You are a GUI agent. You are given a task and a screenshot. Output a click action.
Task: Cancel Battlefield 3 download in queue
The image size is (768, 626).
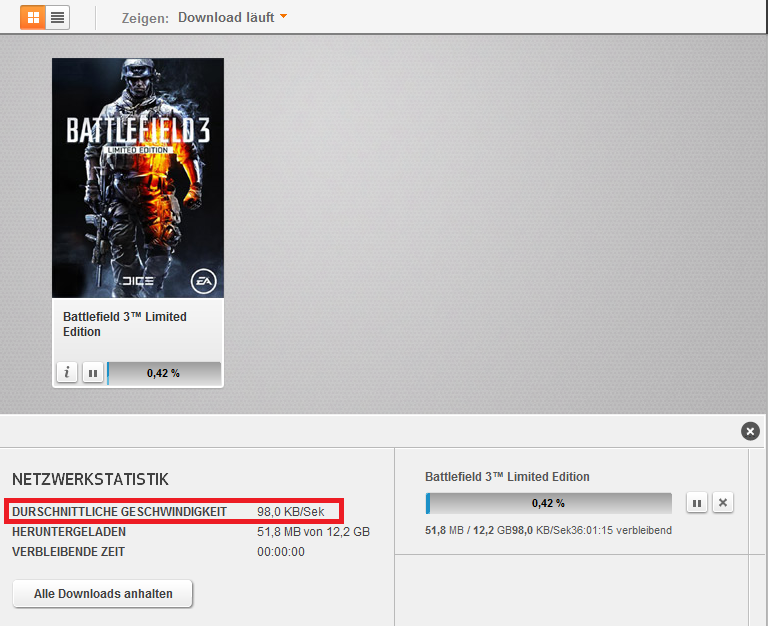pyautogui.click(x=722, y=503)
